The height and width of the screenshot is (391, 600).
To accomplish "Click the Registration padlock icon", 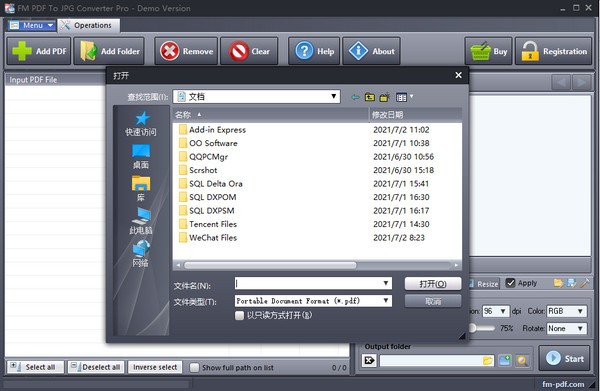I will pos(530,51).
